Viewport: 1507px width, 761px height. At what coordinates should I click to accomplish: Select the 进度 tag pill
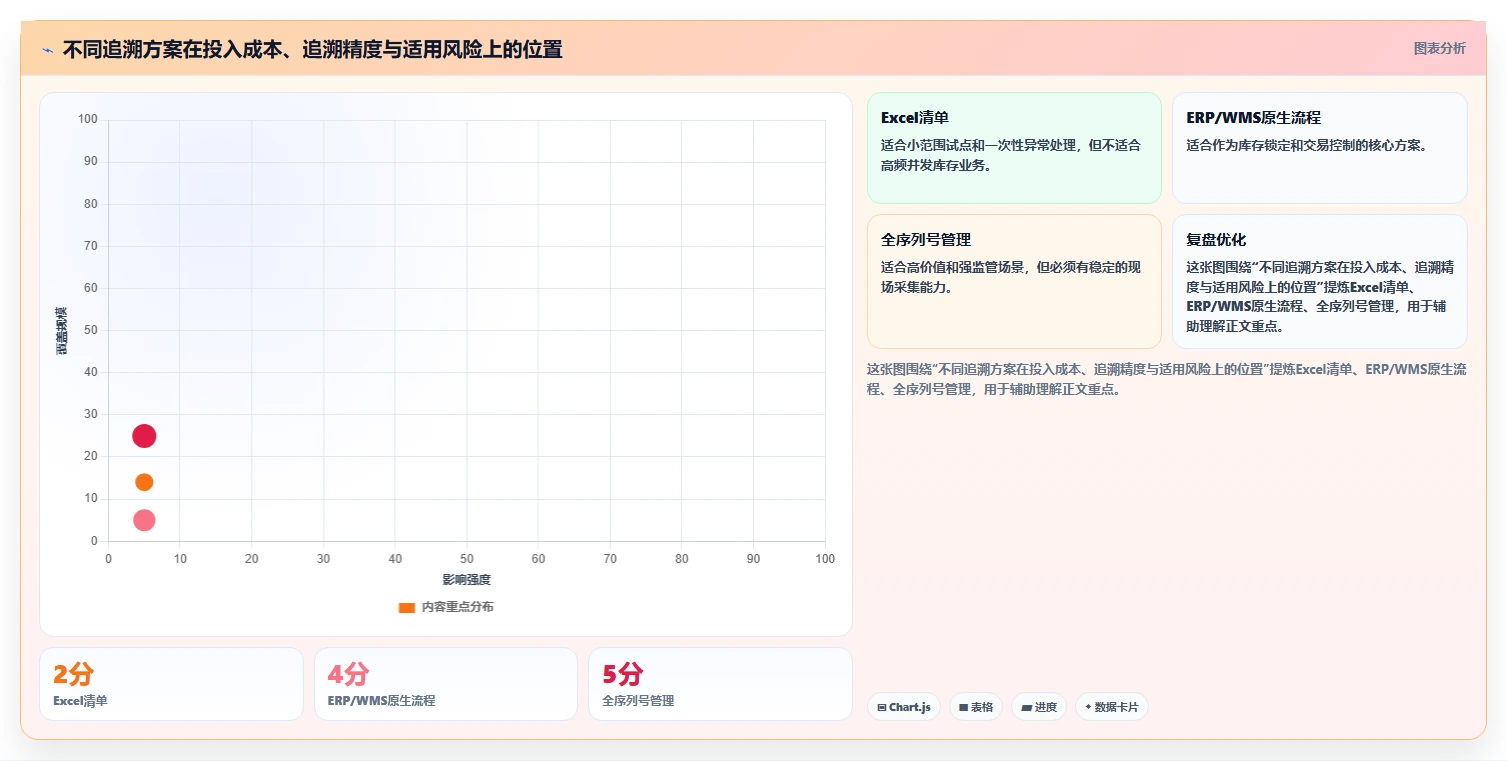[x=1039, y=707]
